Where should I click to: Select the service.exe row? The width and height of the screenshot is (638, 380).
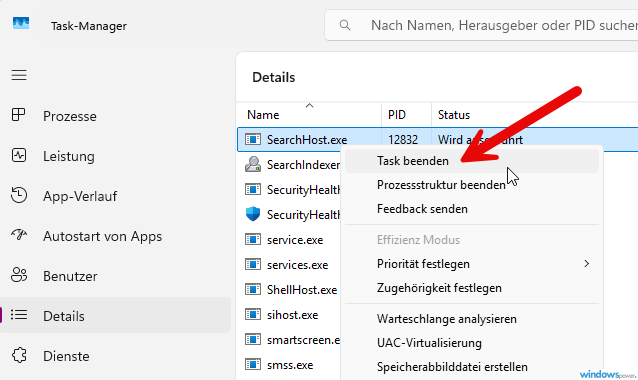[295, 240]
